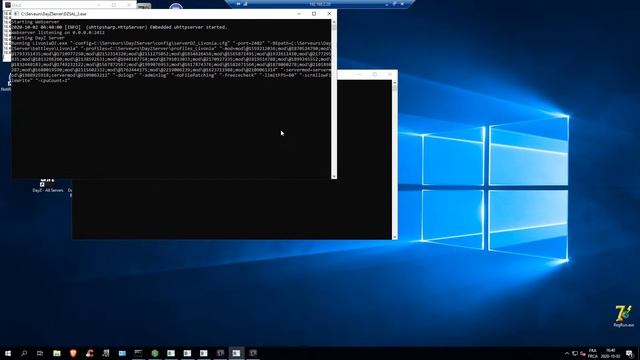Click the DZSAL_2.exe window title icon
Image resolution: width=640 pixels, height=360 pixels.
pos(16,13)
